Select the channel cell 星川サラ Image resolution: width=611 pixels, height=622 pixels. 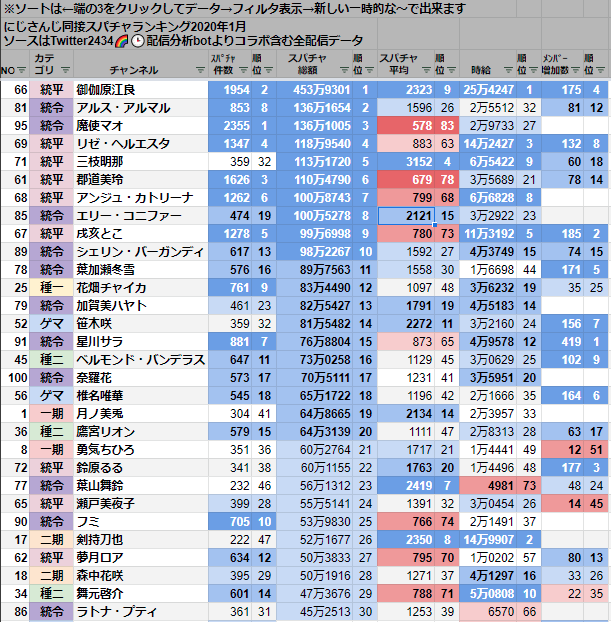pos(140,342)
